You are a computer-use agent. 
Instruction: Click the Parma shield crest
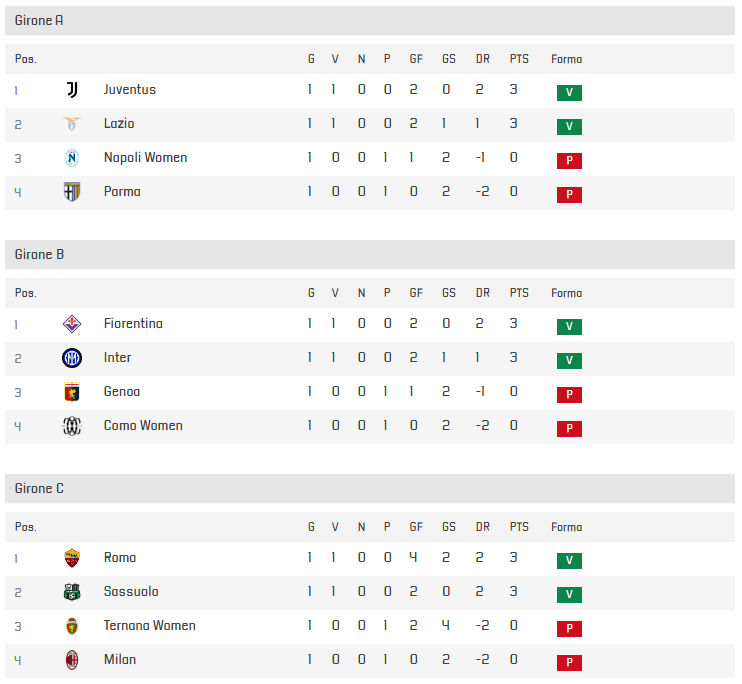pos(72,192)
